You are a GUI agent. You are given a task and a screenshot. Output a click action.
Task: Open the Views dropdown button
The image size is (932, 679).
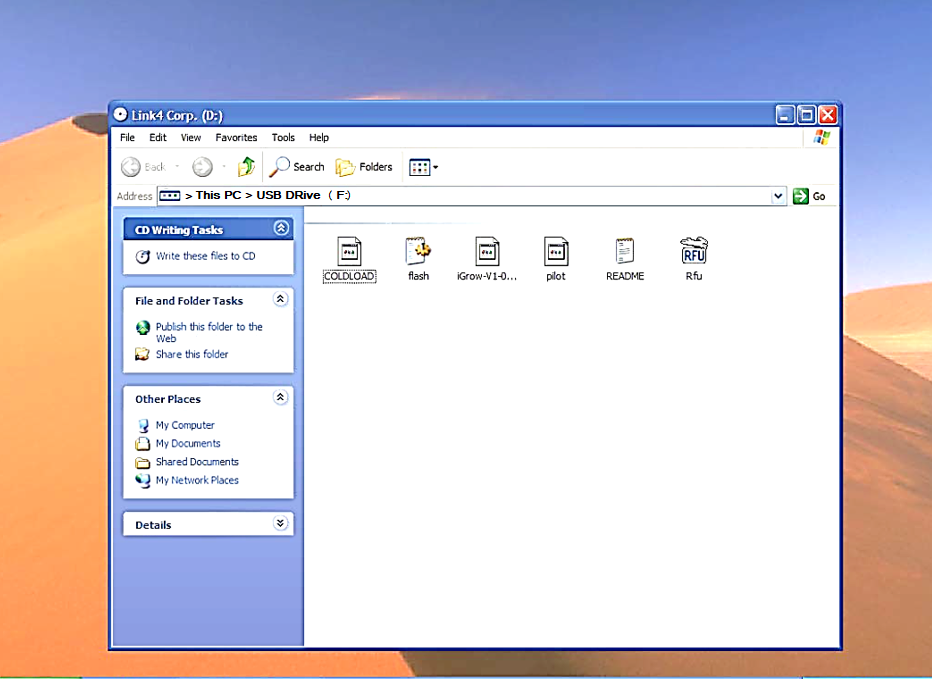click(x=423, y=168)
